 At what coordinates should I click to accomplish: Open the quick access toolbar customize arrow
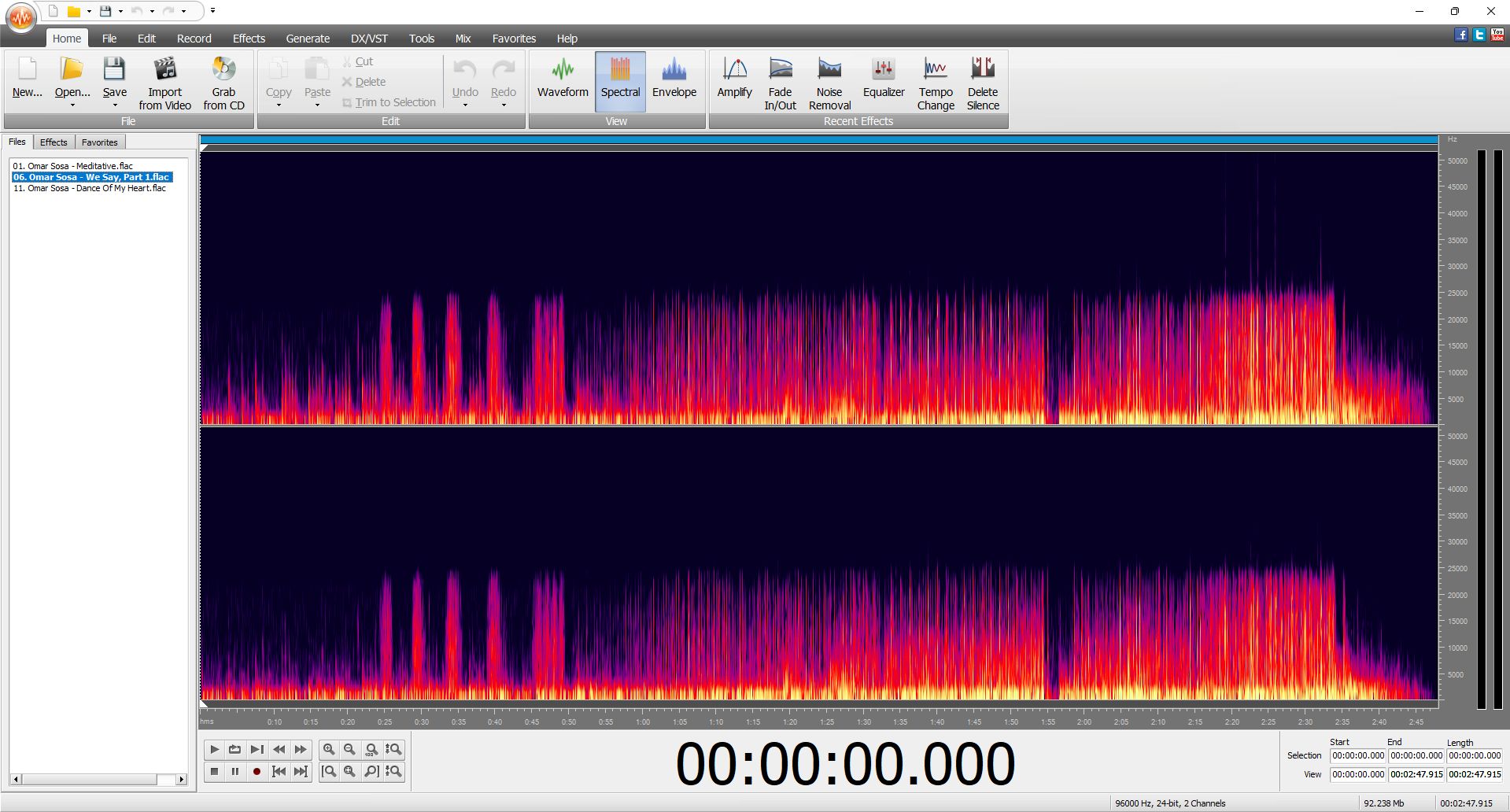[x=212, y=11]
